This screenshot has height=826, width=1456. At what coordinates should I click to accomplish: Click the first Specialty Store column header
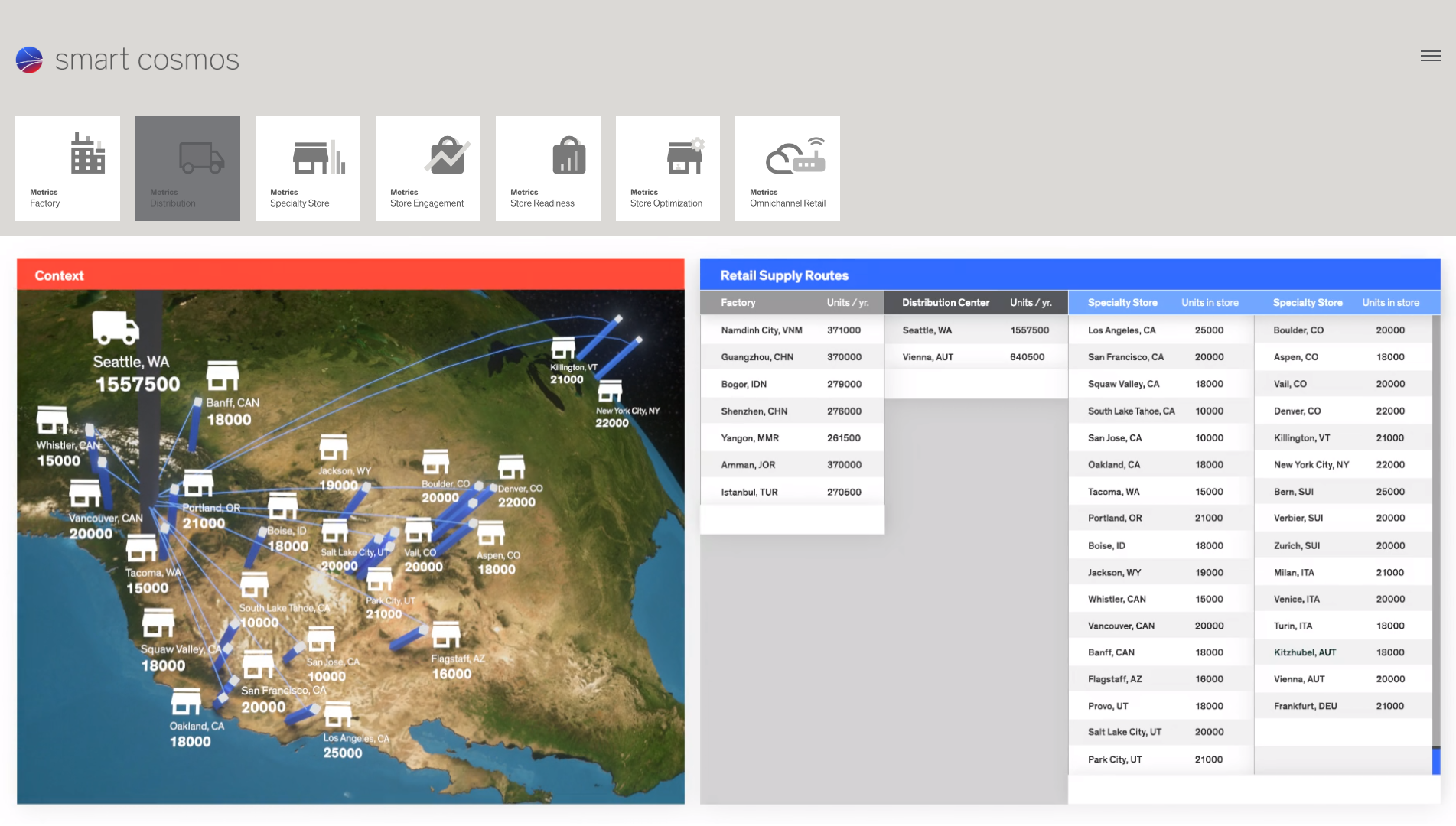pos(1122,303)
